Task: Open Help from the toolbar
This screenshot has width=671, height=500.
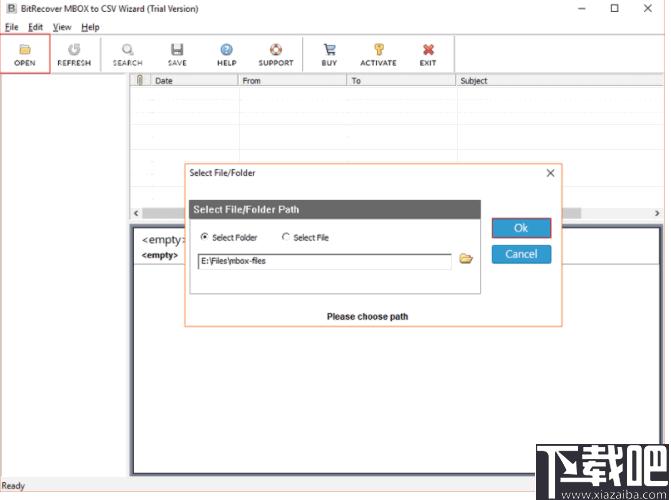Action: [226, 54]
